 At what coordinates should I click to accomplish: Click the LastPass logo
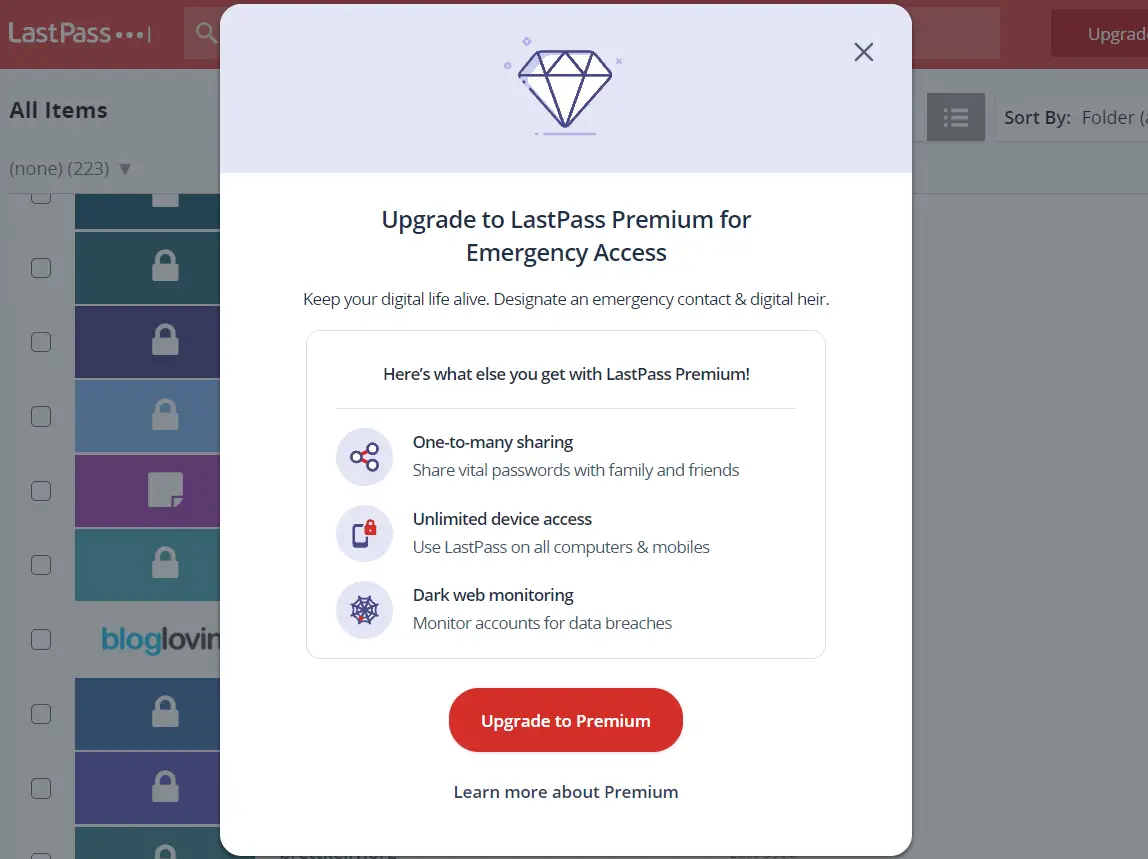click(79, 33)
